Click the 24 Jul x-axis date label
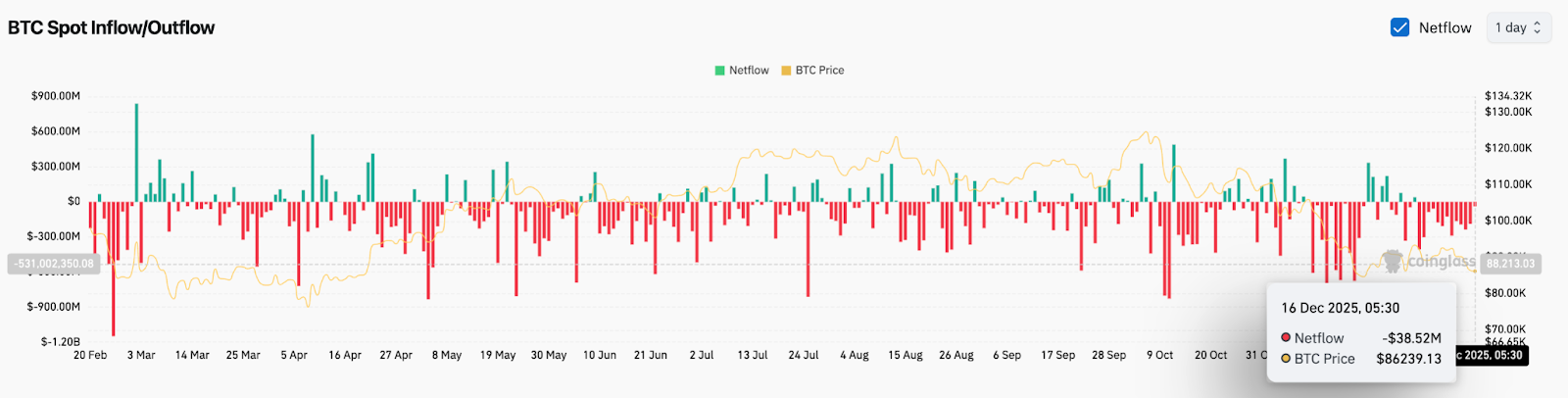 click(x=803, y=355)
